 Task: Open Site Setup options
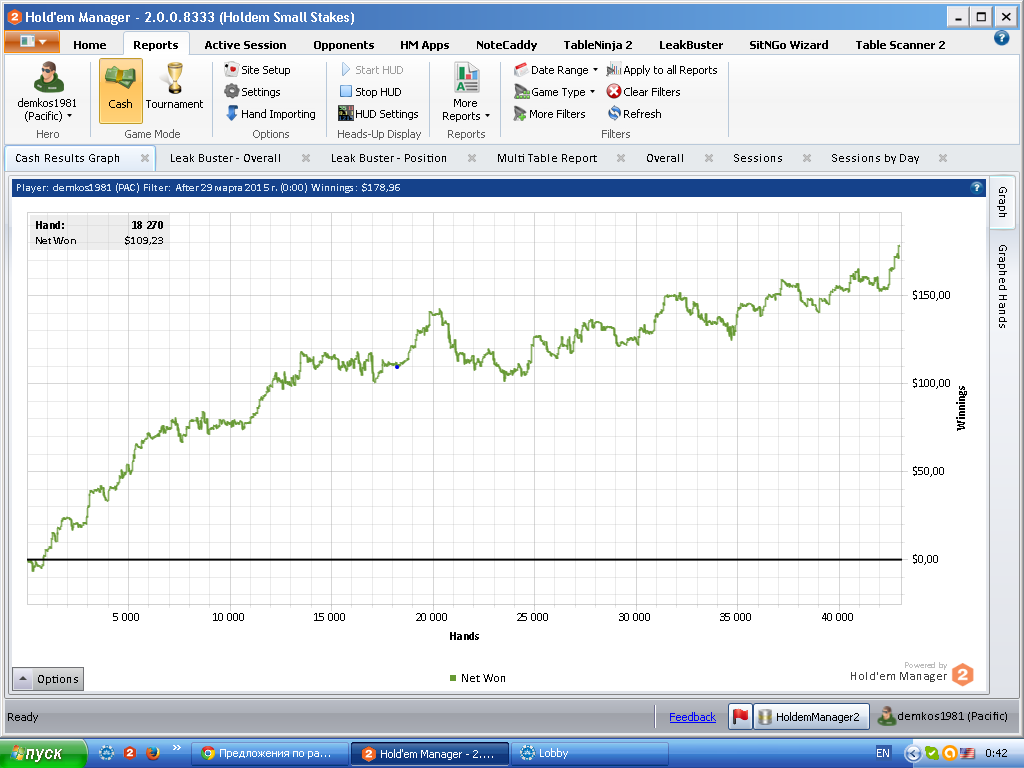[257, 70]
